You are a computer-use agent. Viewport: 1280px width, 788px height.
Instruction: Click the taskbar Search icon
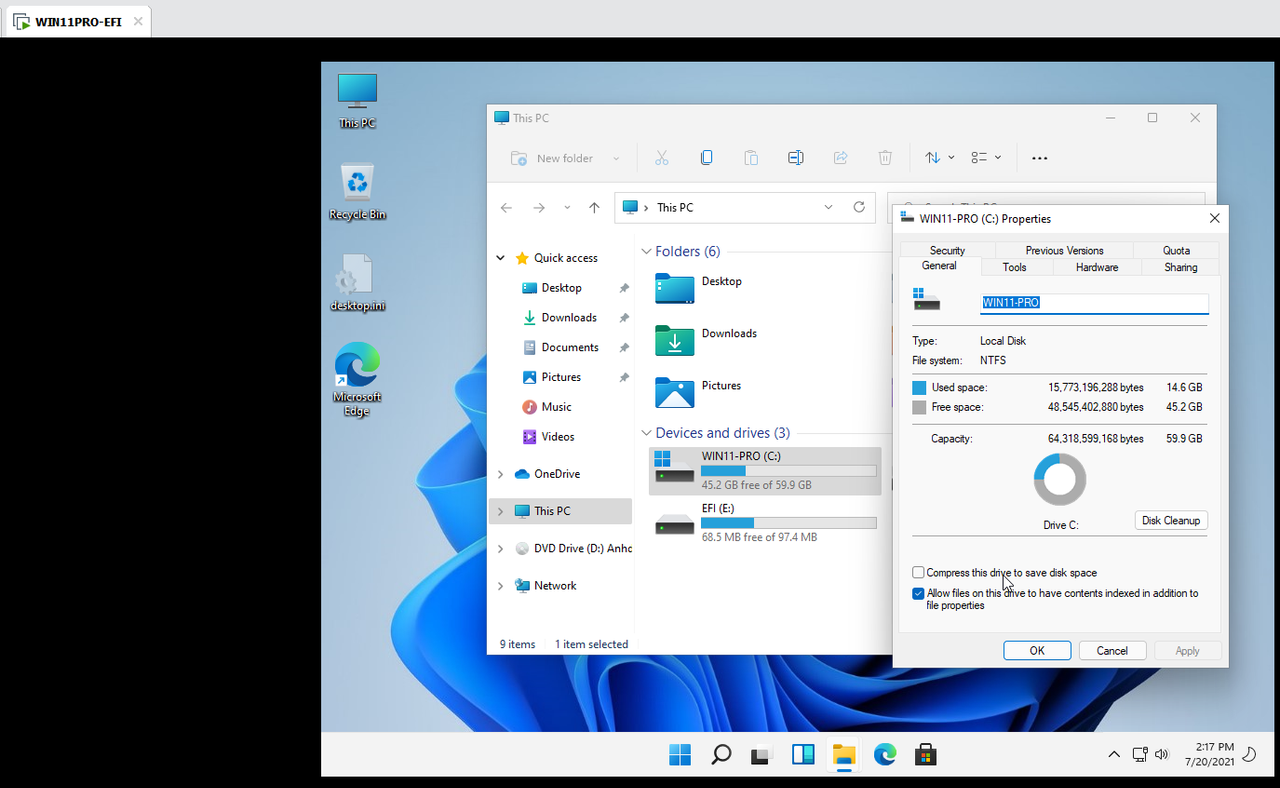[721, 755]
